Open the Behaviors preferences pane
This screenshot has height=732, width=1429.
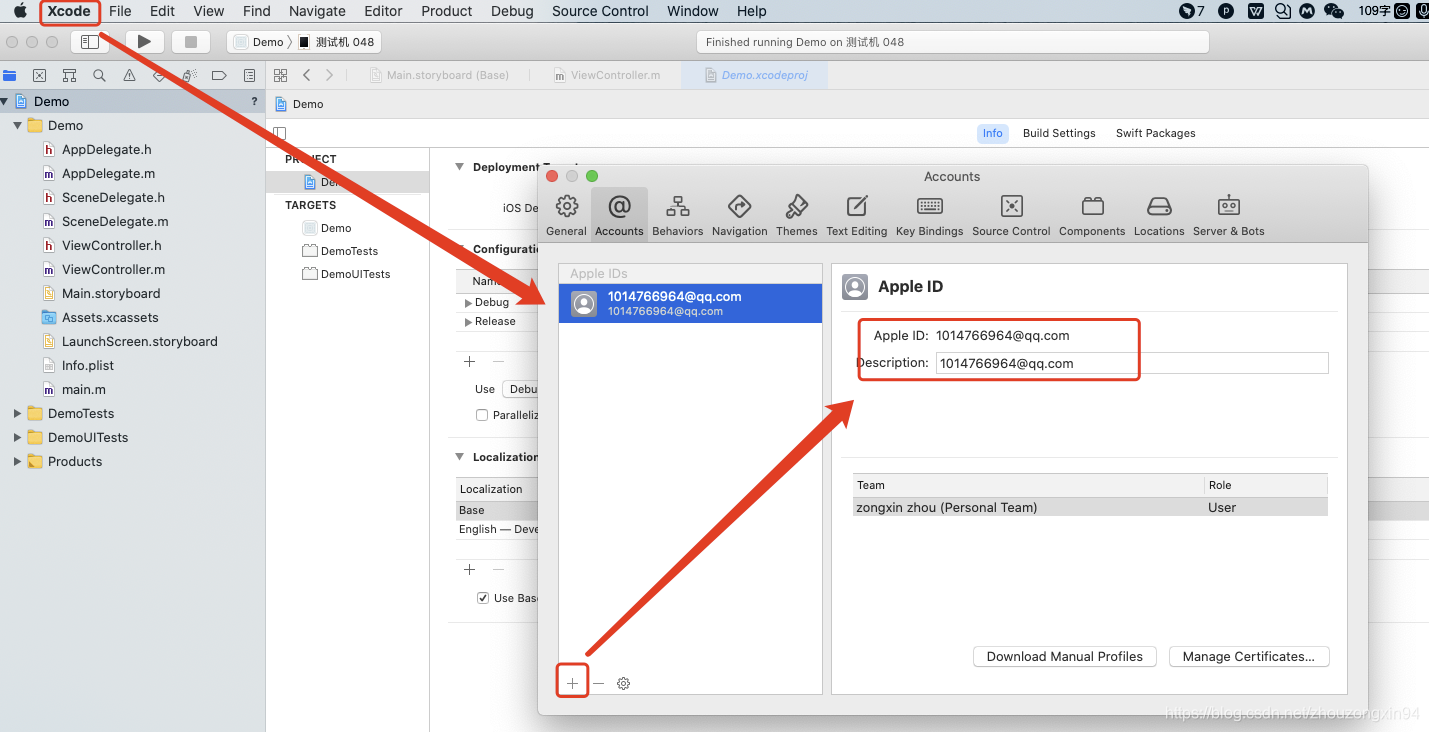point(677,215)
